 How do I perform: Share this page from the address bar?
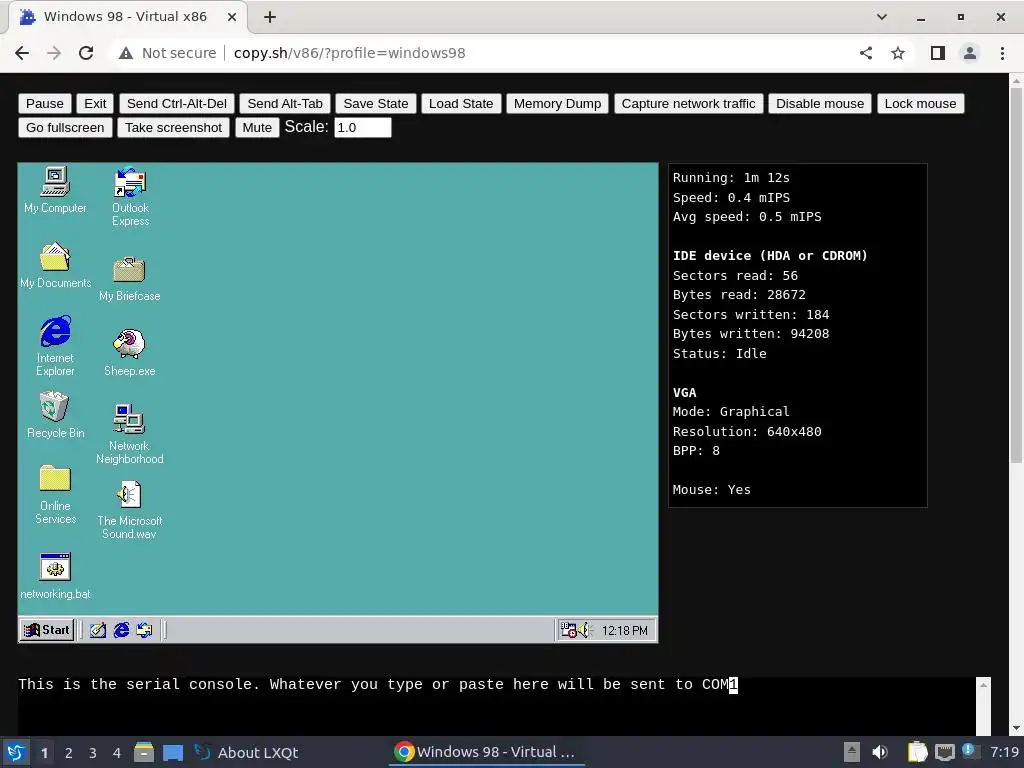click(866, 53)
